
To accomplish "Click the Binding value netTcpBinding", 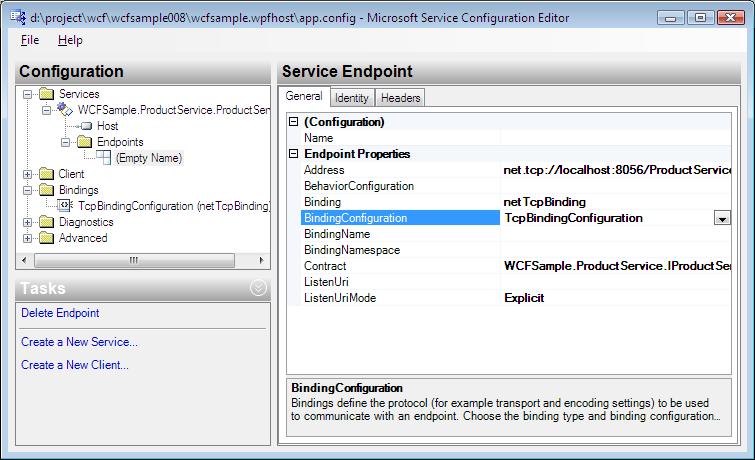I will [545, 202].
